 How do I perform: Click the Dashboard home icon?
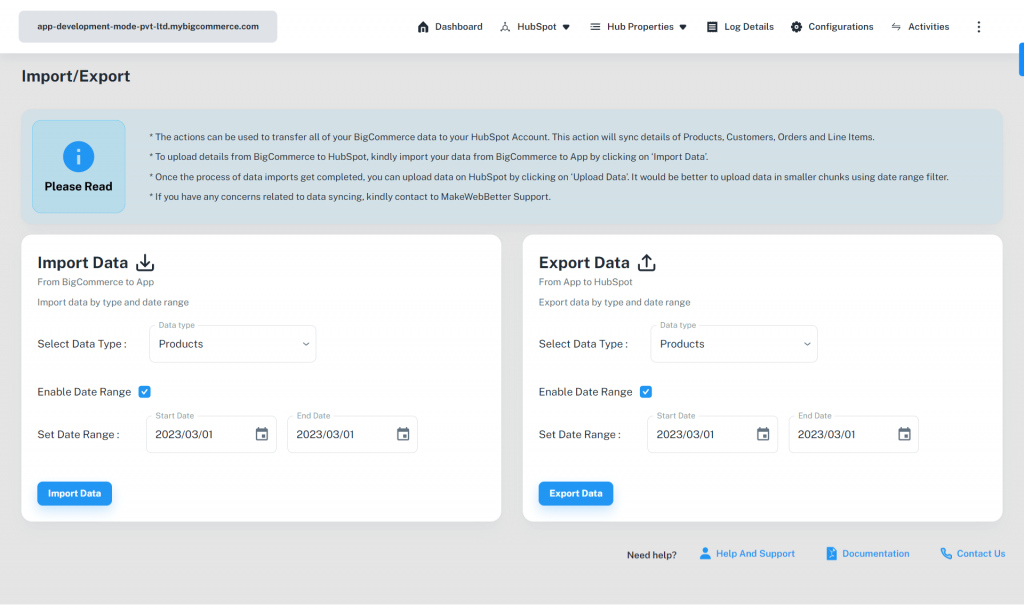pos(423,27)
